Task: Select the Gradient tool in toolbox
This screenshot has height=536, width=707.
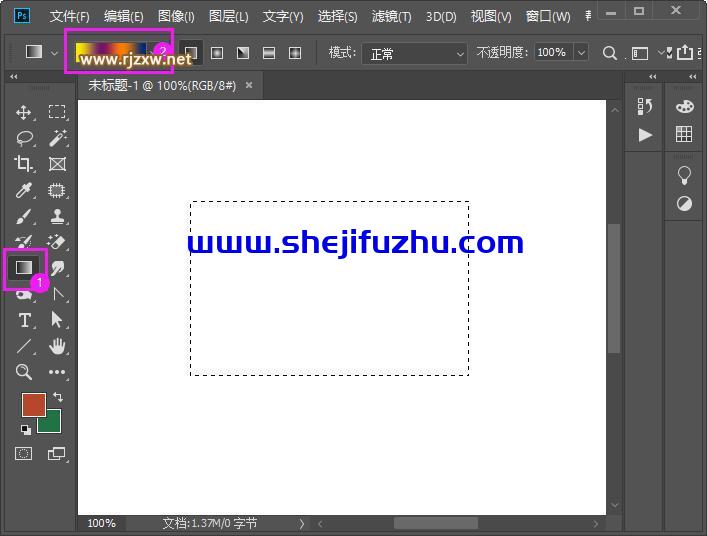Action: 24,267
